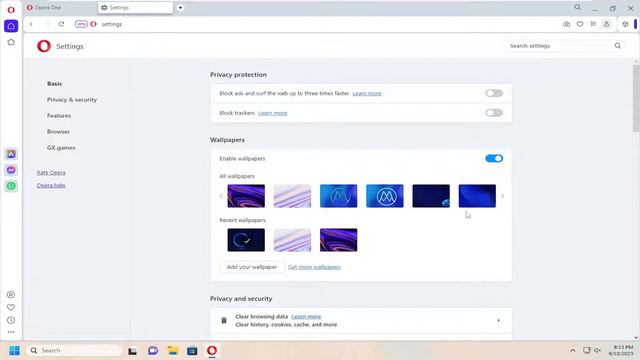Open Get more wallpapers link
The height and width of the screenshot is (360, 640).
tap(314, 267)
